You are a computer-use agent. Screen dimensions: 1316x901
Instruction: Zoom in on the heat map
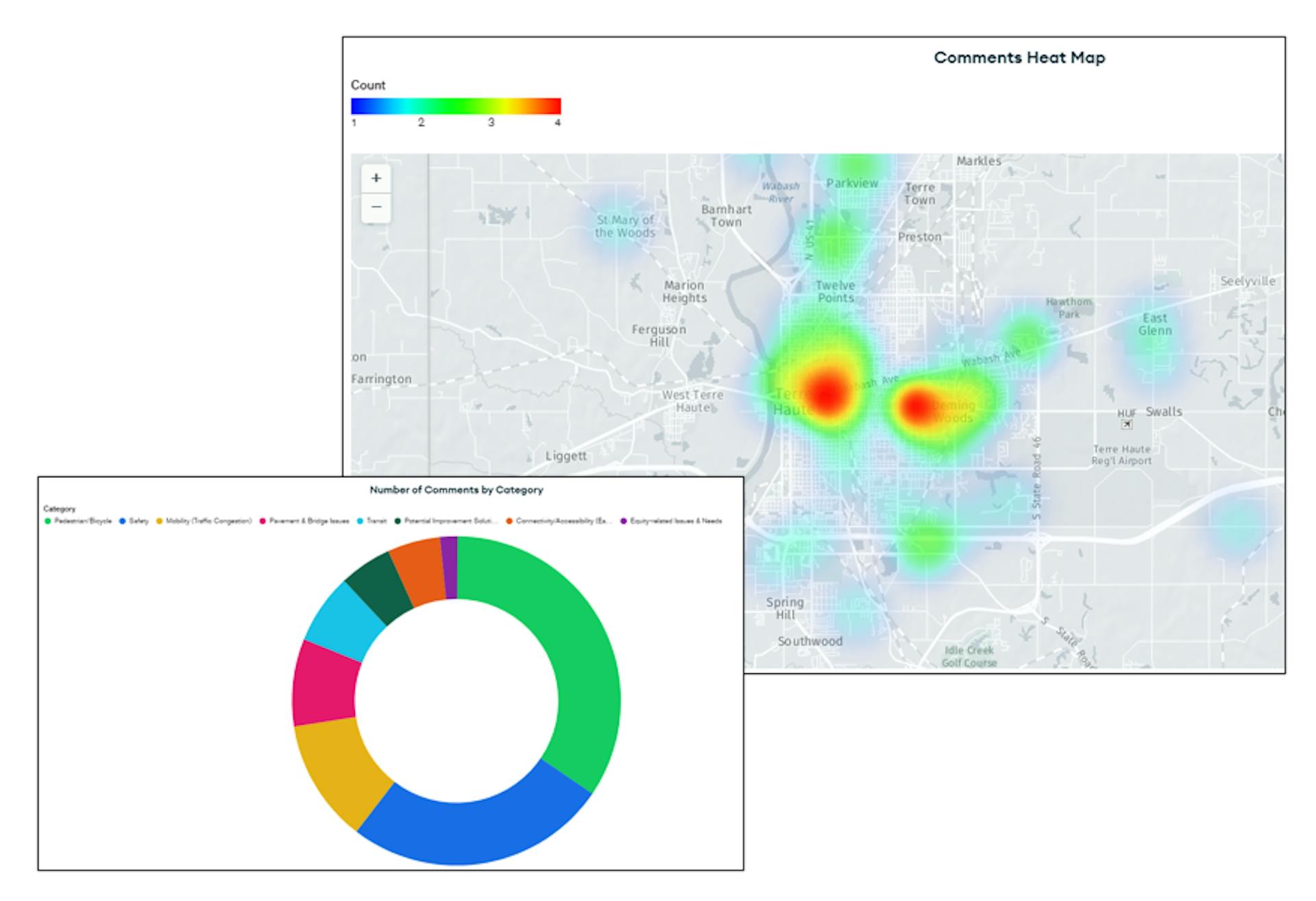pyautogui.click(x=376, y=178)
